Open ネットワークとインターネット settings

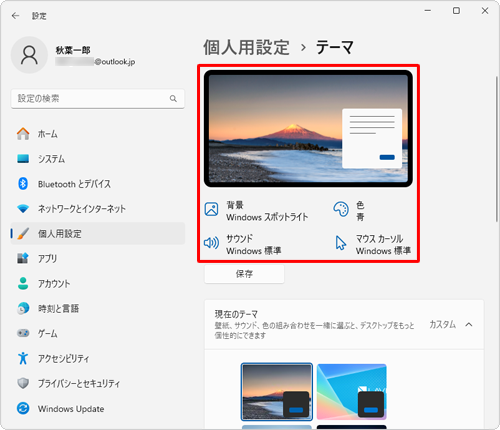(x=98, y=209)
